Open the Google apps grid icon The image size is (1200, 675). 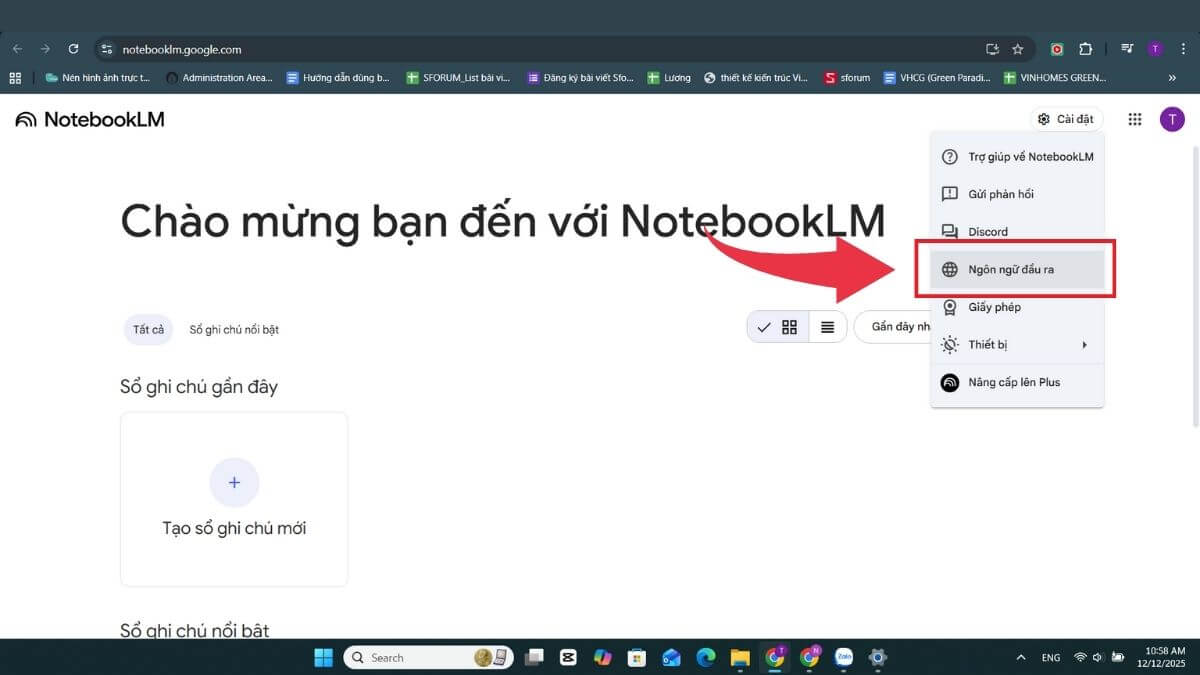tap(1135, 118)
